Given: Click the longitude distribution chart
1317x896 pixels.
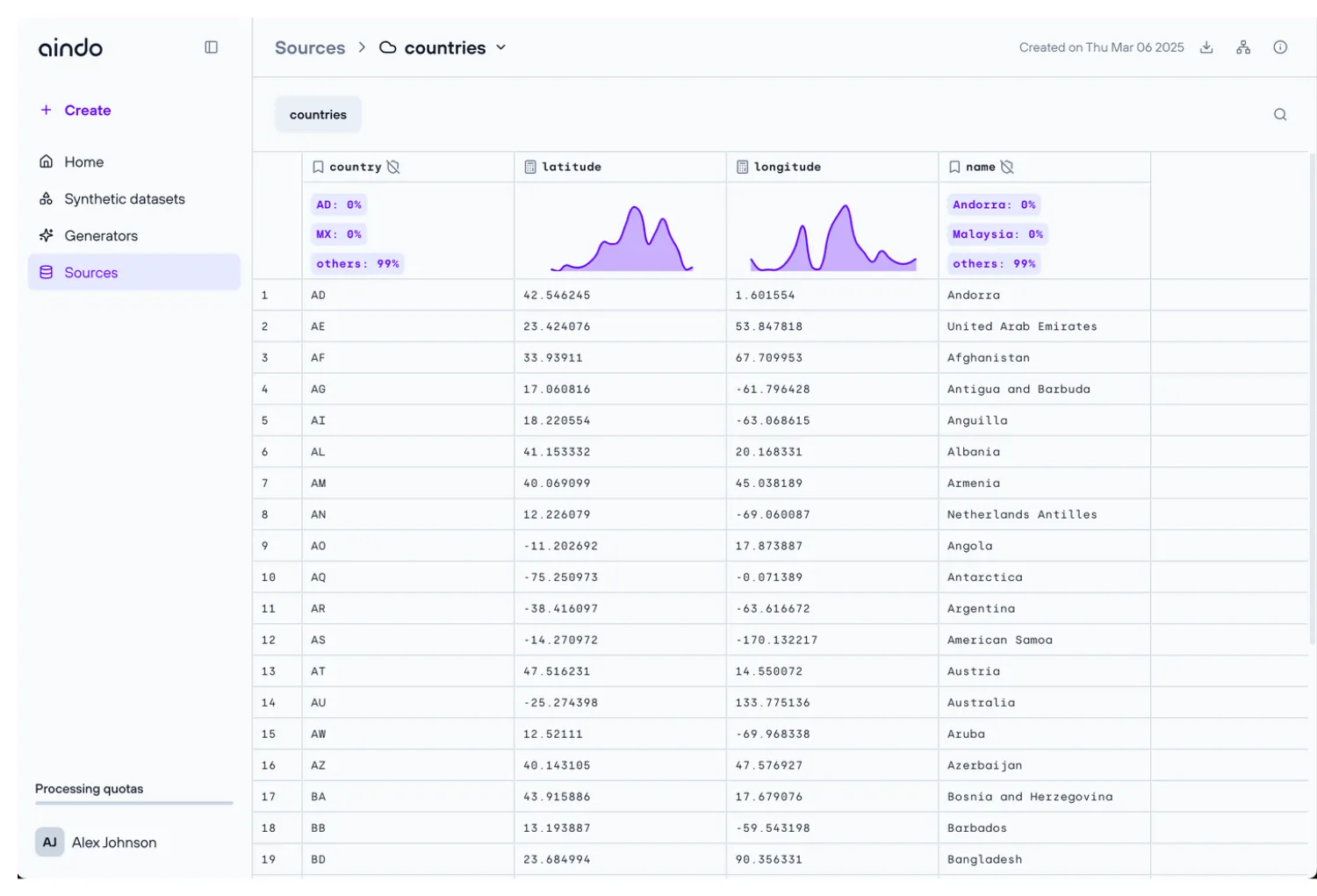Looking at the screenshot, I should click(x=832, y=238).
